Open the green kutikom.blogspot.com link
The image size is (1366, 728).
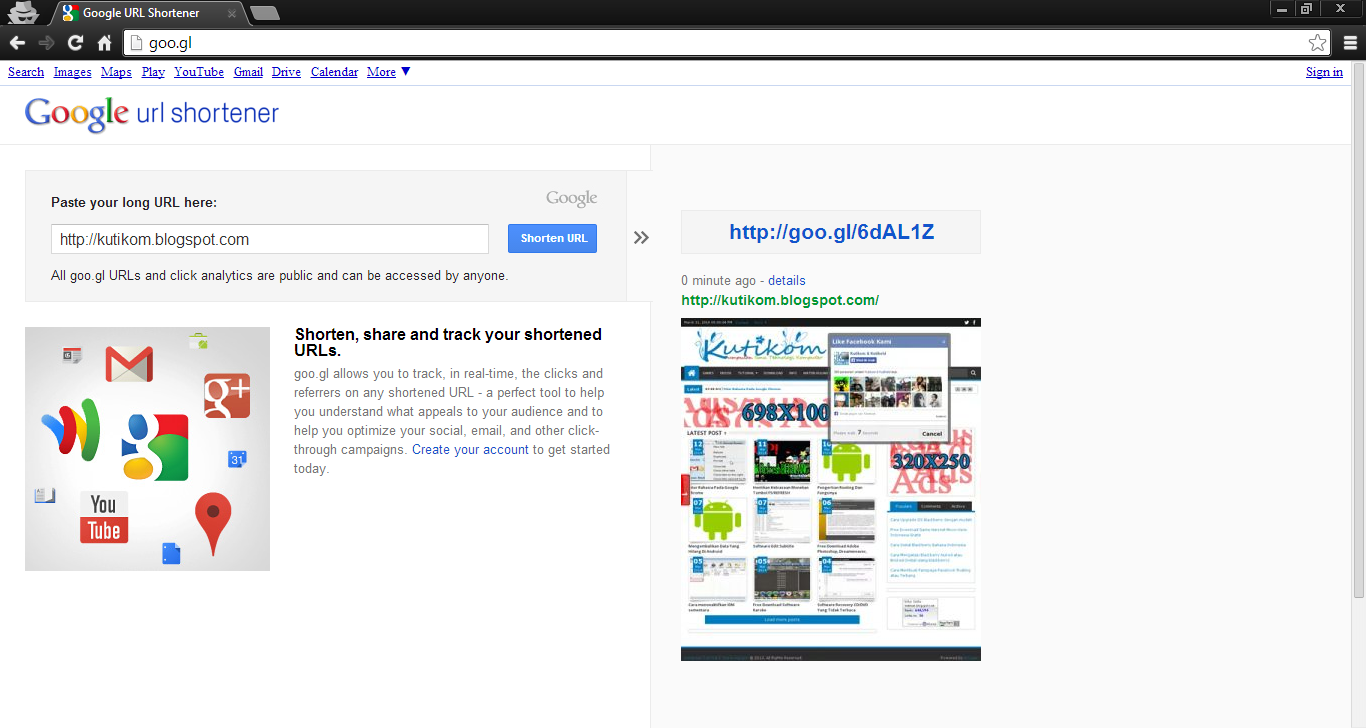780,300
